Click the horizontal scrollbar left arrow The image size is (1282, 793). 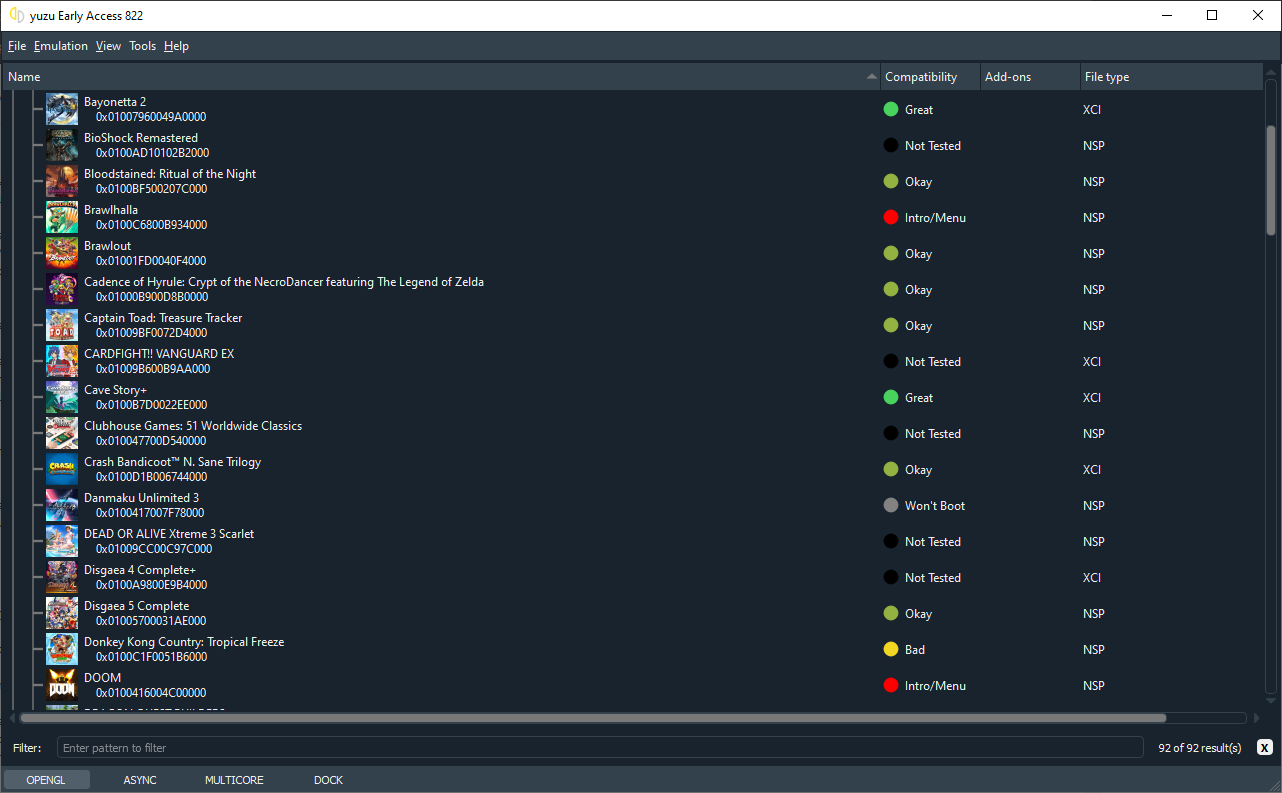(12, 718)
